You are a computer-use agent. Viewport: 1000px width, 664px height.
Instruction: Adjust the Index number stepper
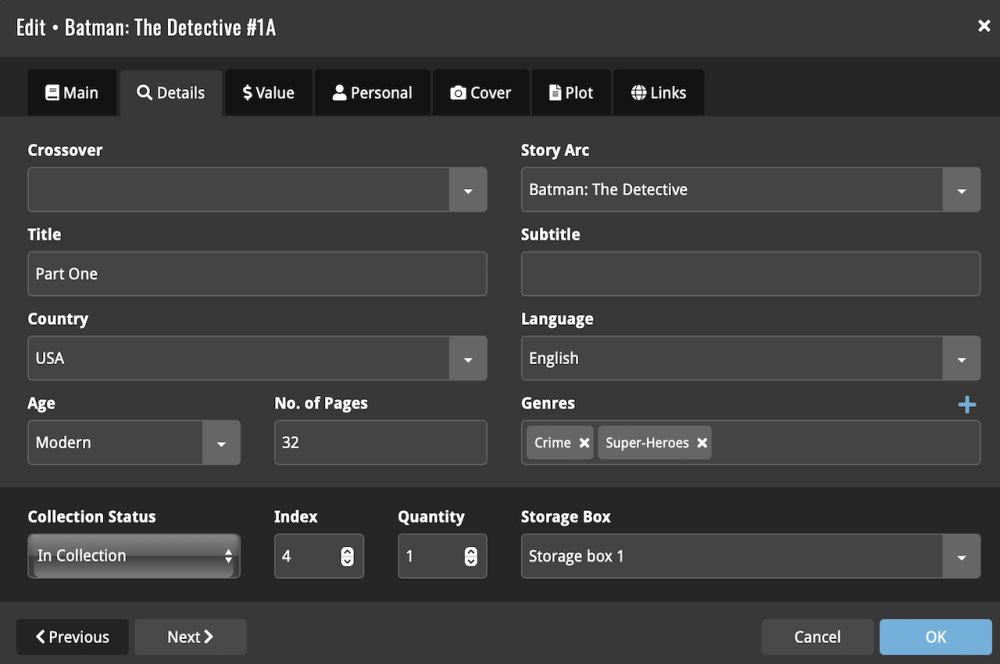click(x=347, y=557)
